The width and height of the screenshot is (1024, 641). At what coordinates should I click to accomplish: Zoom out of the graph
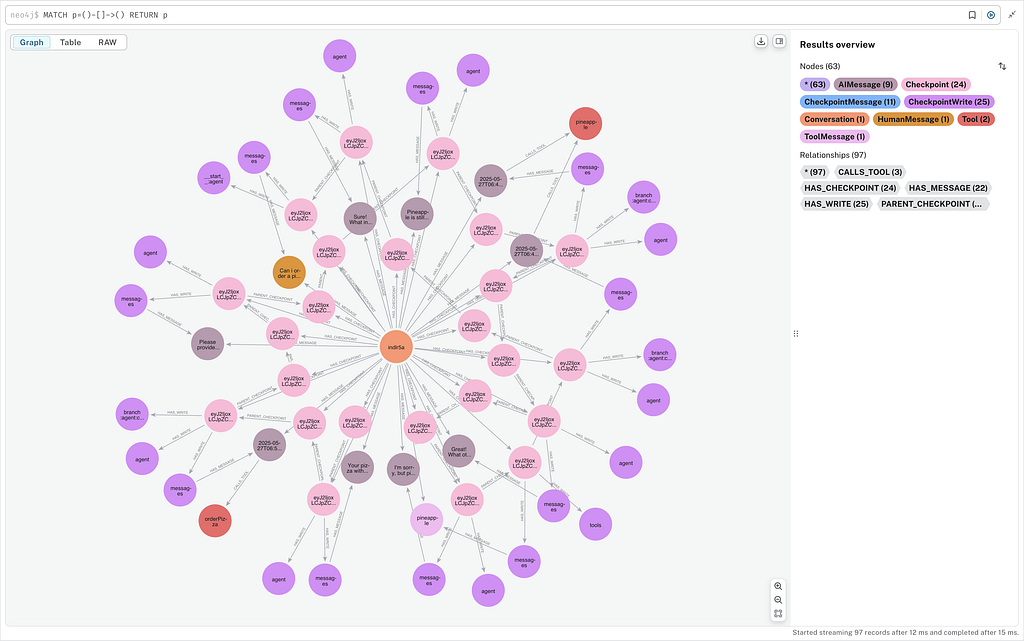pyautogui.click(x=778, y=599)
